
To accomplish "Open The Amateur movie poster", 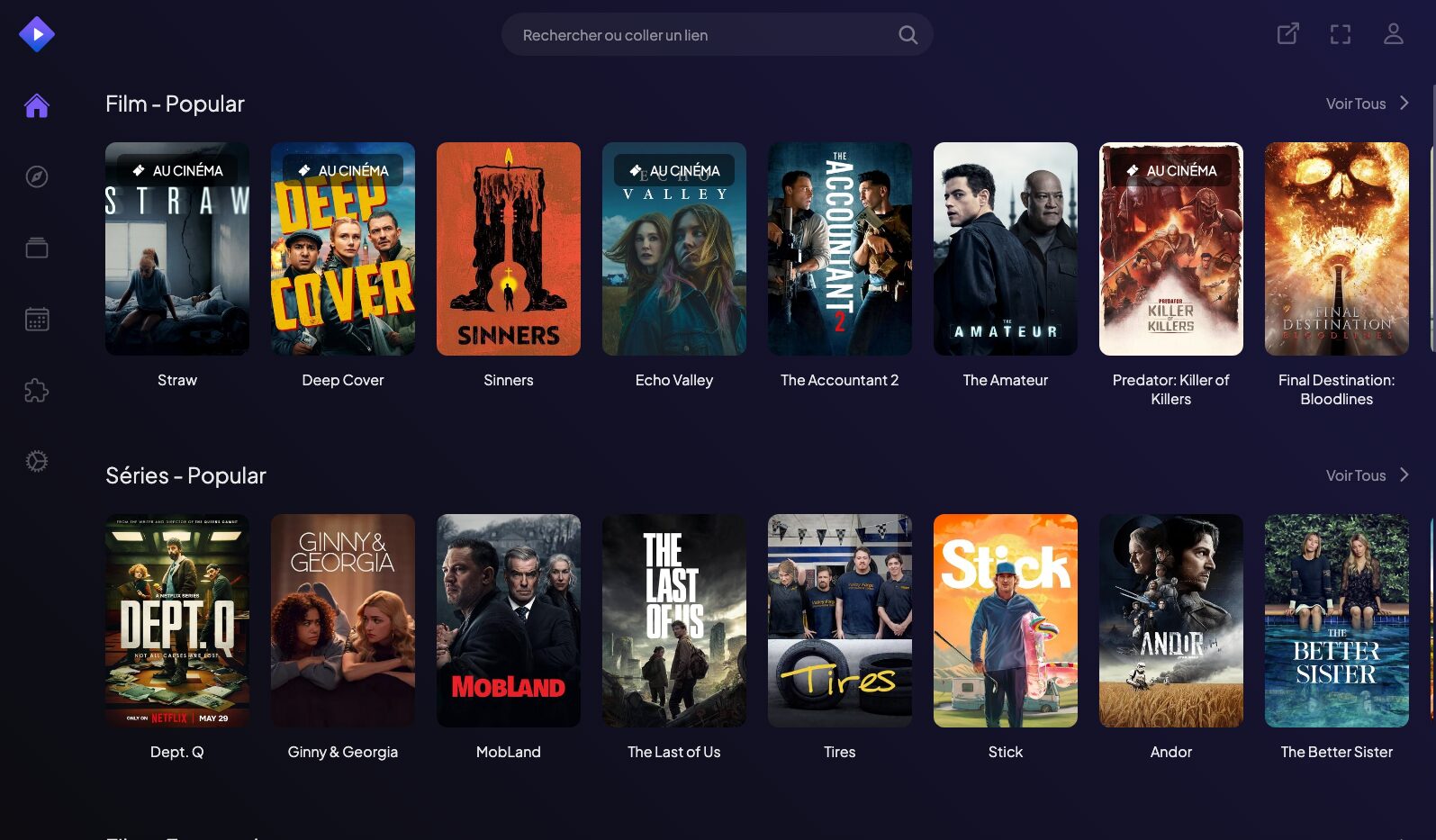I will coord(1006,248).
